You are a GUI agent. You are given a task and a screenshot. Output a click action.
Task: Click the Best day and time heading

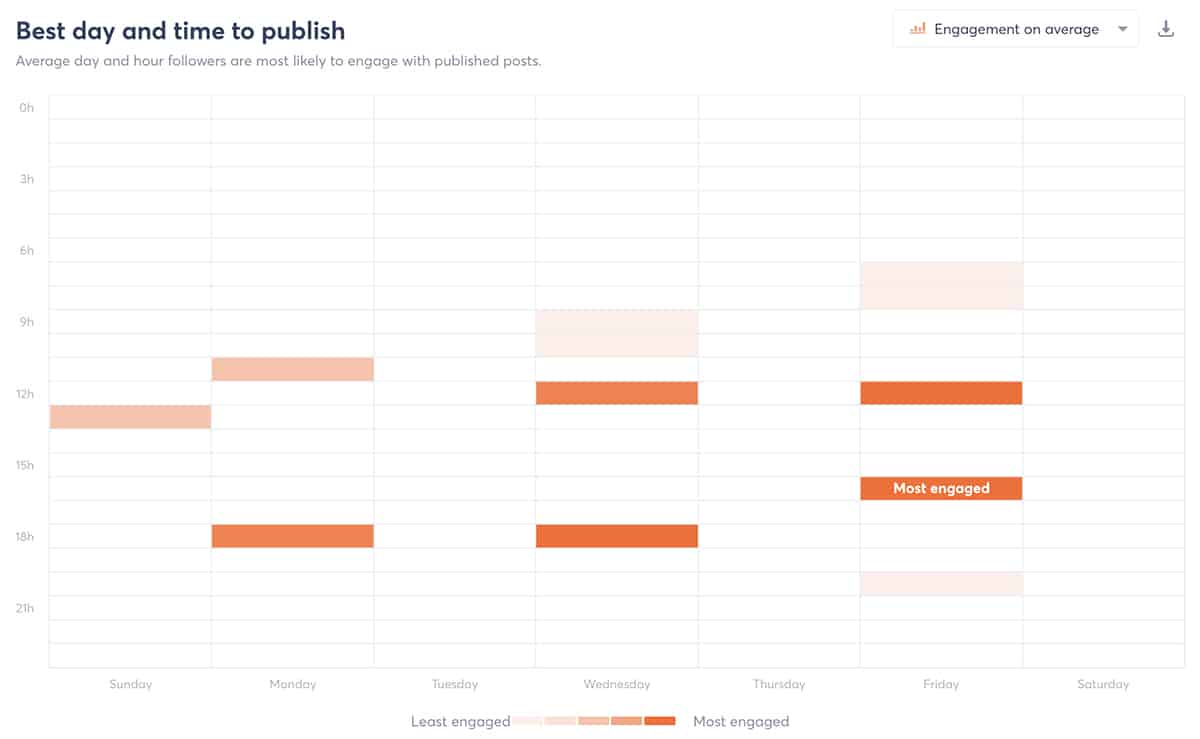(x=180, y=30)
